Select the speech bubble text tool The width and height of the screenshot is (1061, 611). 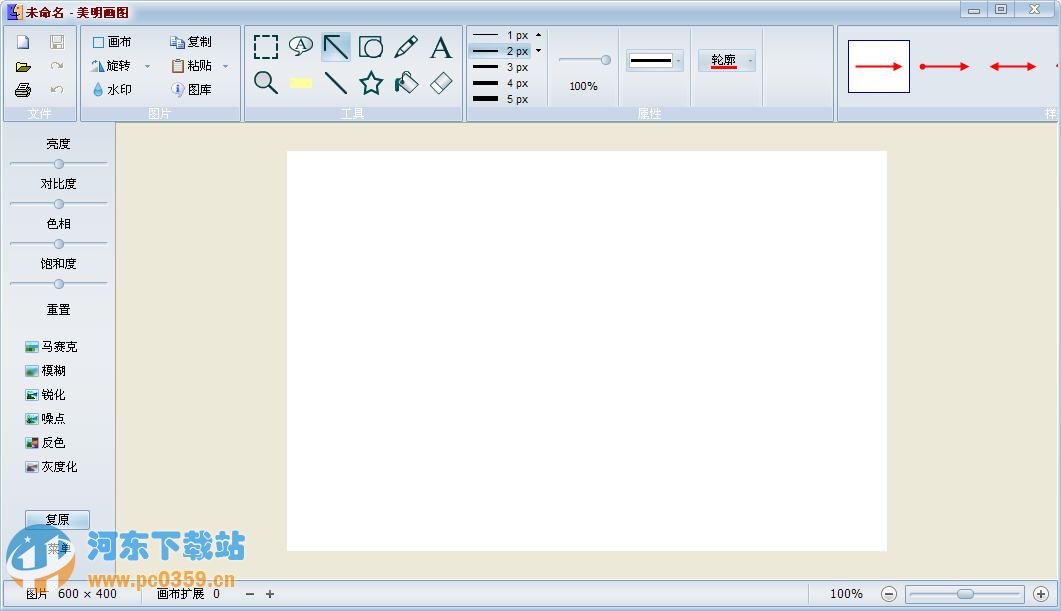pyautogui.click(x=300, y=46)
